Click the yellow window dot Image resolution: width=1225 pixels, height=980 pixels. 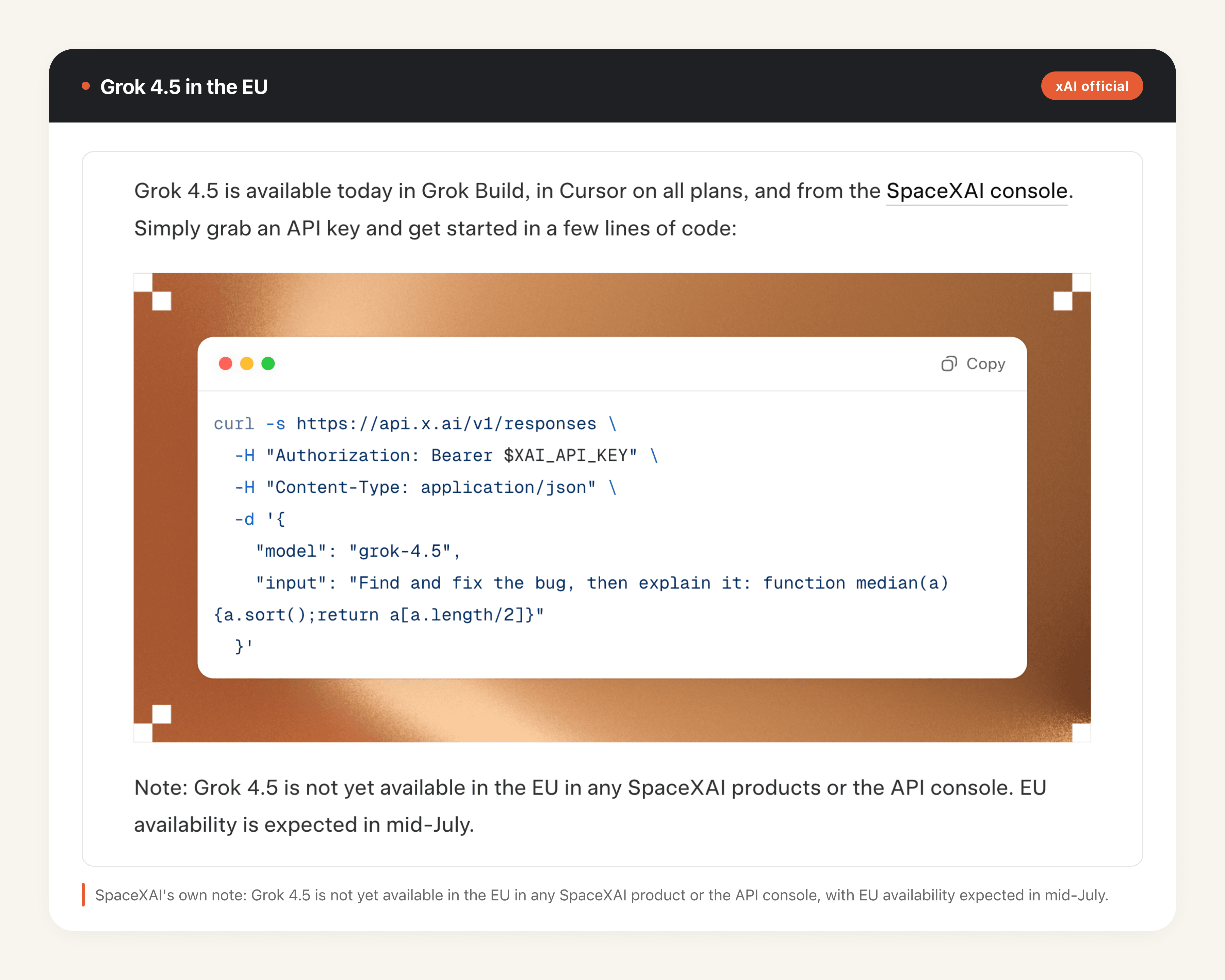[x=247, y=364]
